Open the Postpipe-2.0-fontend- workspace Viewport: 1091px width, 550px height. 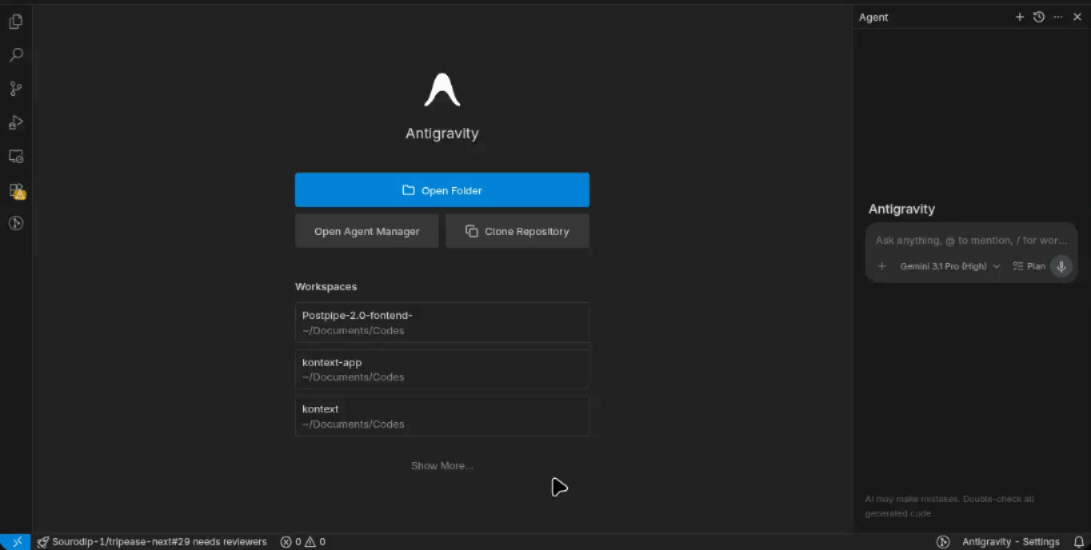442,322
